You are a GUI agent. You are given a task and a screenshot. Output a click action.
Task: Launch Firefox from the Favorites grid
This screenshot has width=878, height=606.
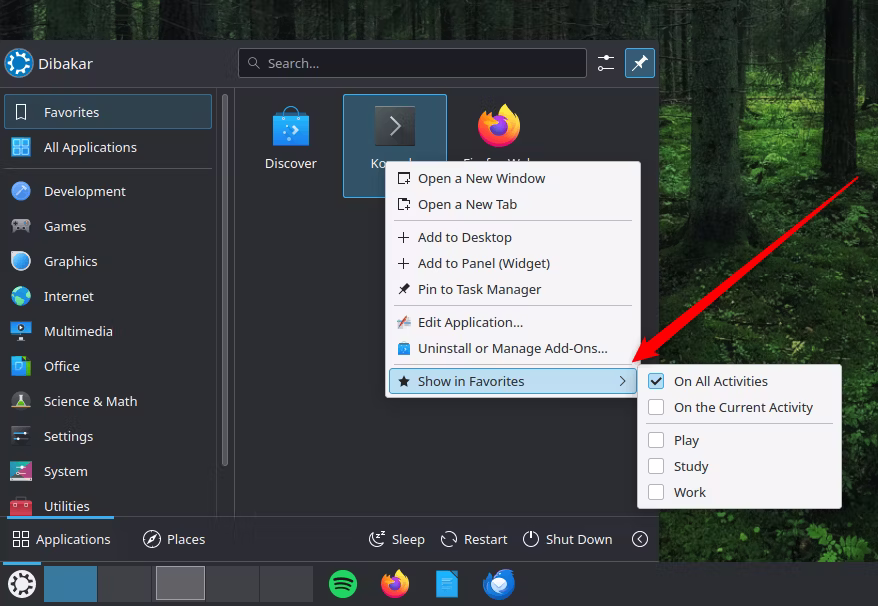(x=498, y=128)
